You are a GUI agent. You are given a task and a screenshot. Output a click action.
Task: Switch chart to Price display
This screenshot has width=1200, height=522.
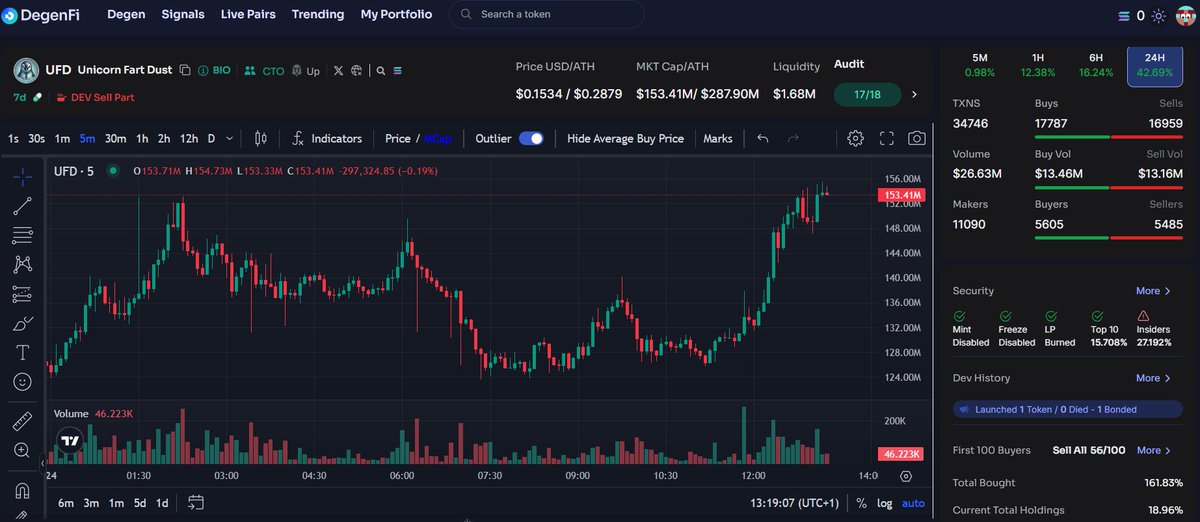tap(398, 138)
